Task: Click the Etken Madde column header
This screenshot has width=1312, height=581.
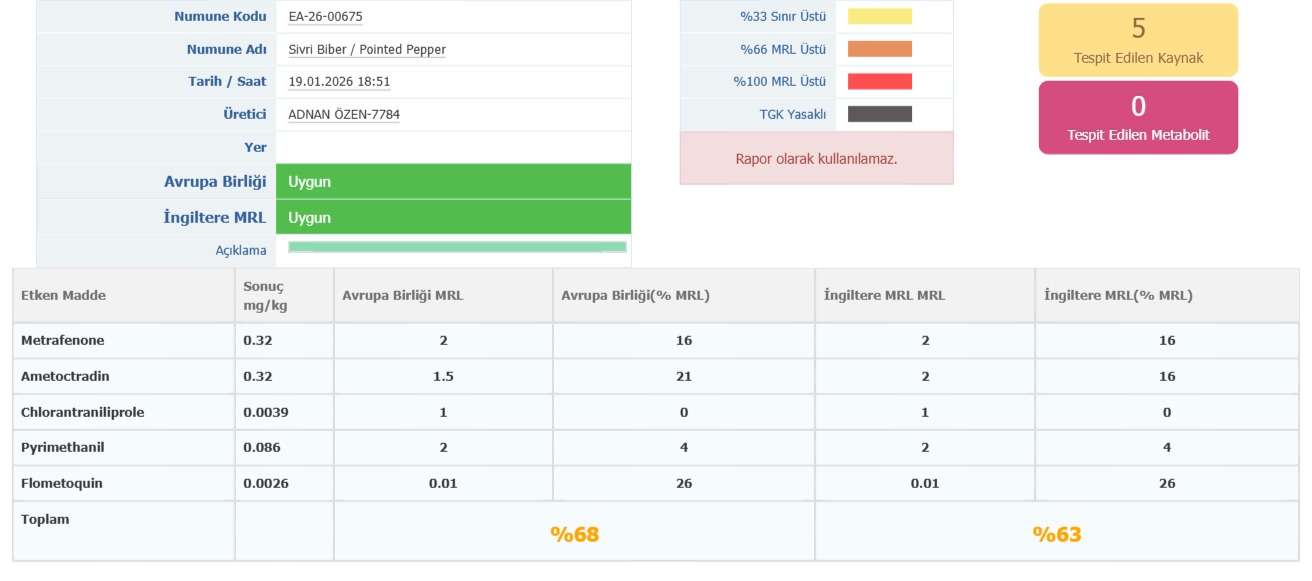Action: click(63, 295)
